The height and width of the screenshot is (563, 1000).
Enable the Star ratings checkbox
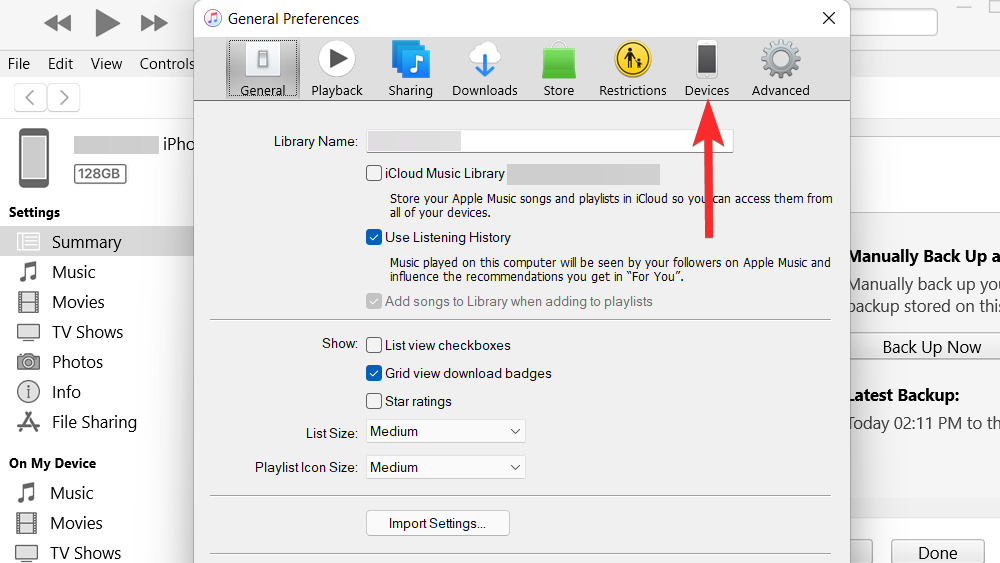pyautogui.click(x=374, y=401)
